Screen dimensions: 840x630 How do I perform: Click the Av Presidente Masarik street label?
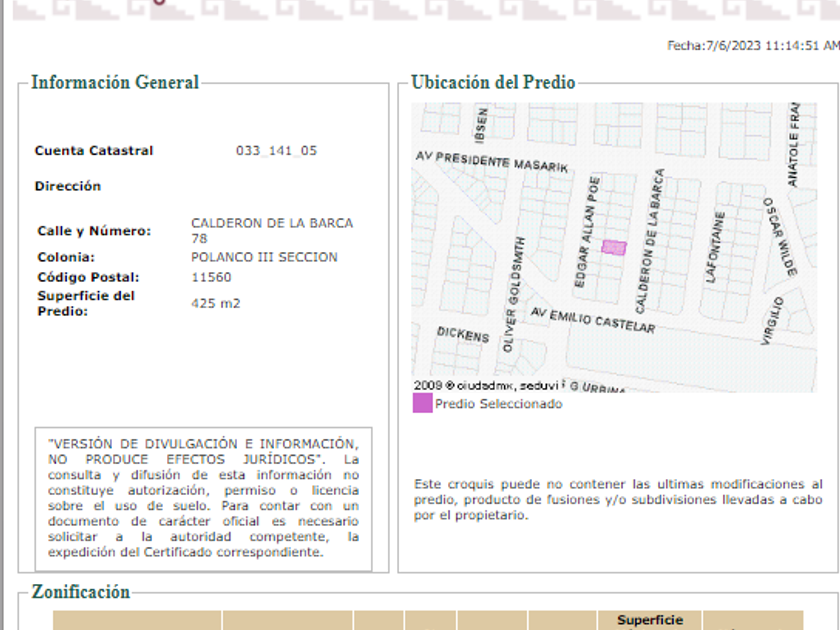[x=491, y=161]
